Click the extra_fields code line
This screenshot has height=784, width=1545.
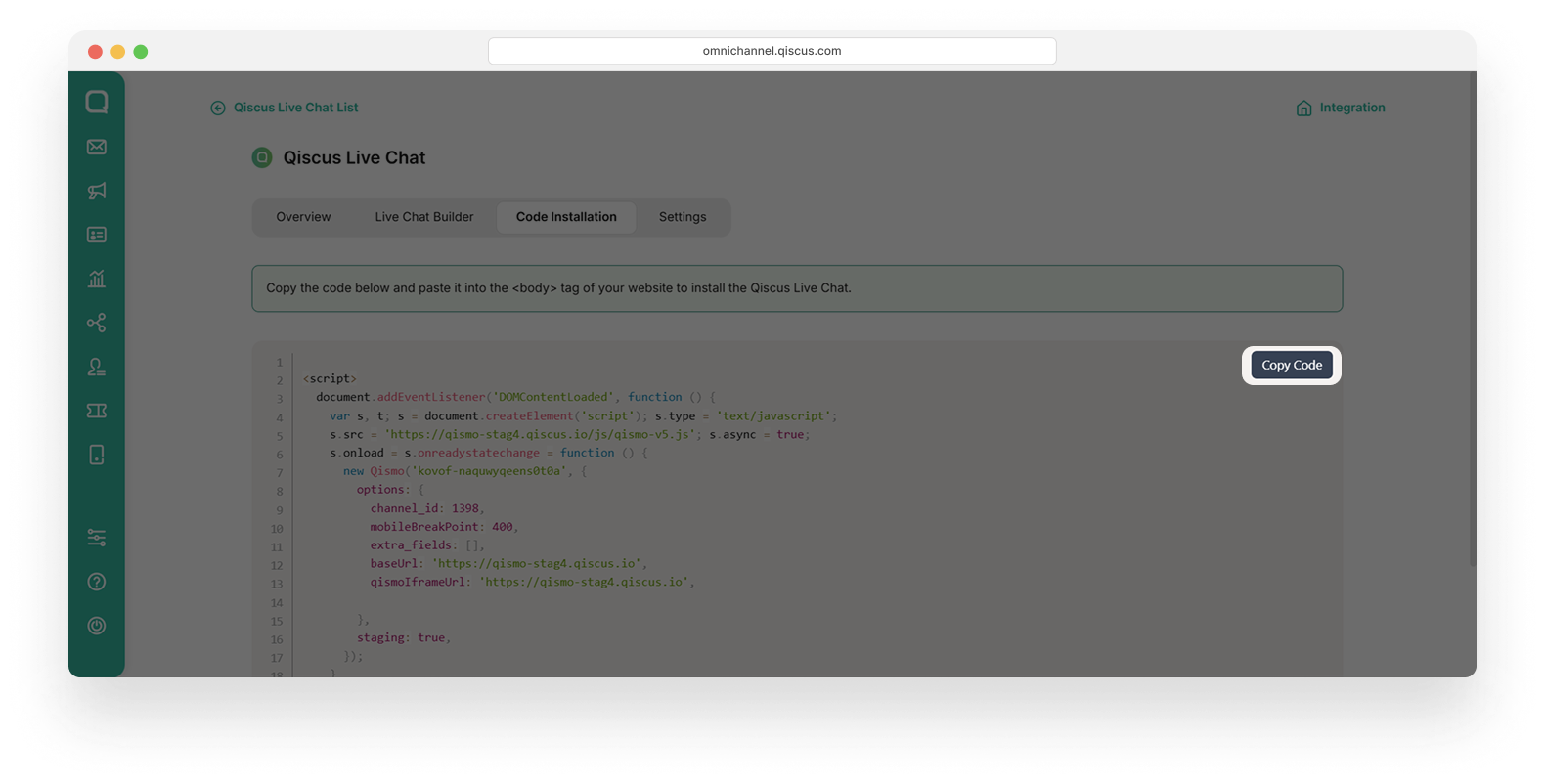point(427,545)
